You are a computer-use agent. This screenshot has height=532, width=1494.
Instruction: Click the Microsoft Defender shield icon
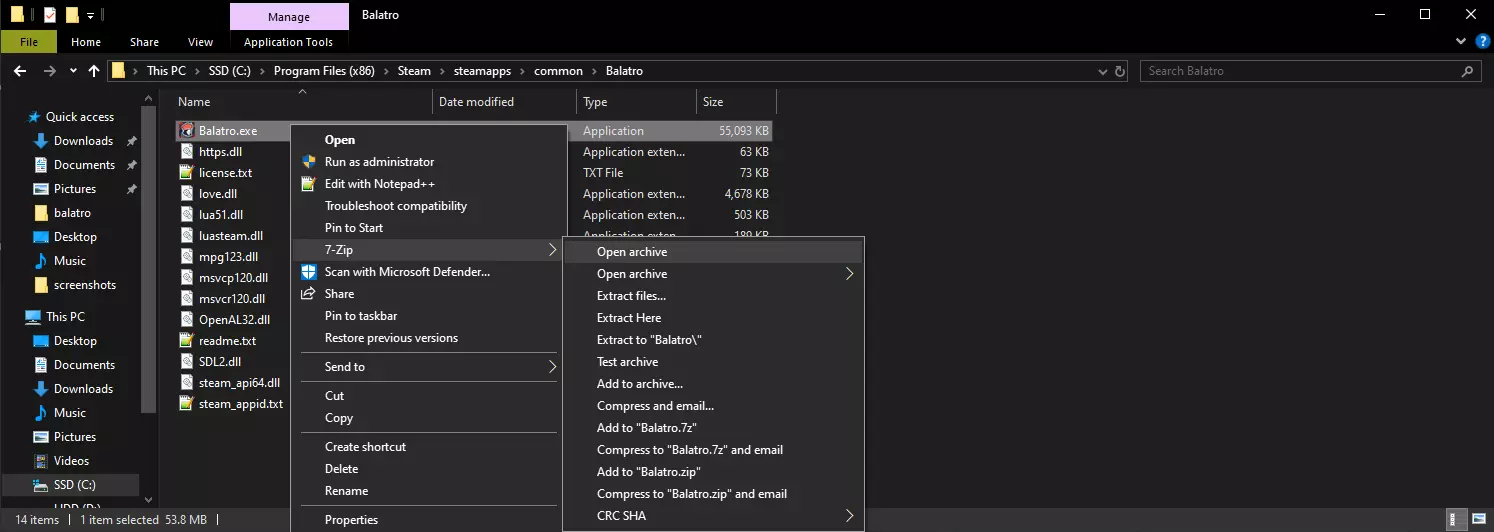pos(309,272)
